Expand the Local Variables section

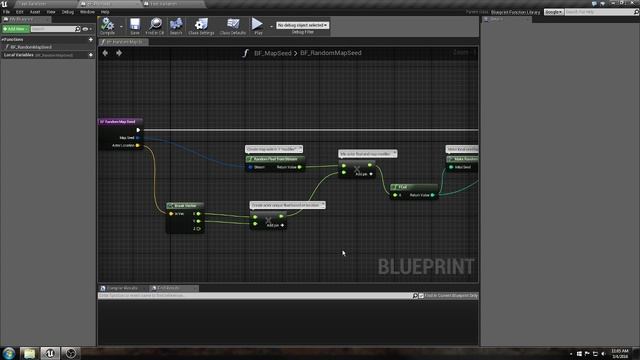[18, 55]
